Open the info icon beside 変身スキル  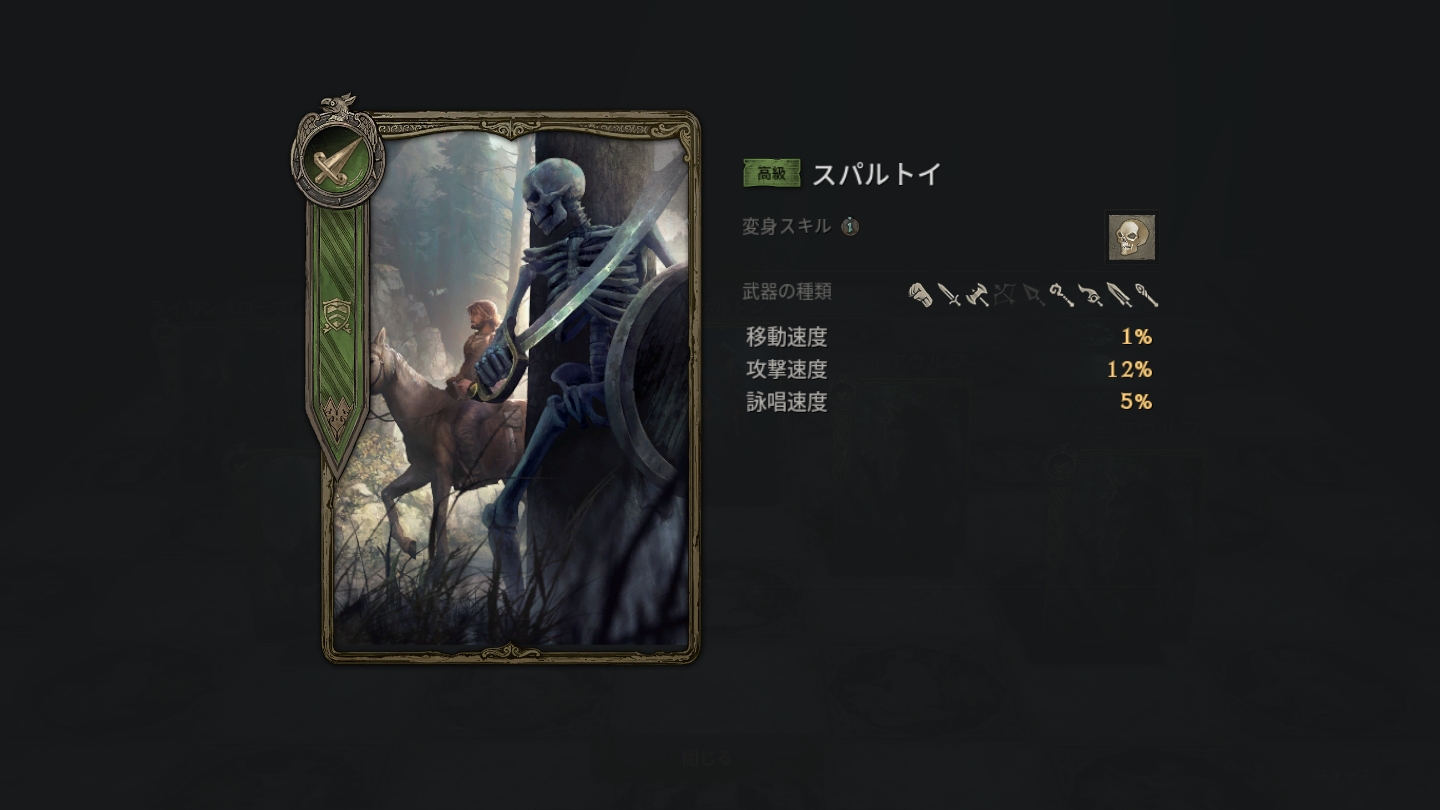[x=849, y=226]
